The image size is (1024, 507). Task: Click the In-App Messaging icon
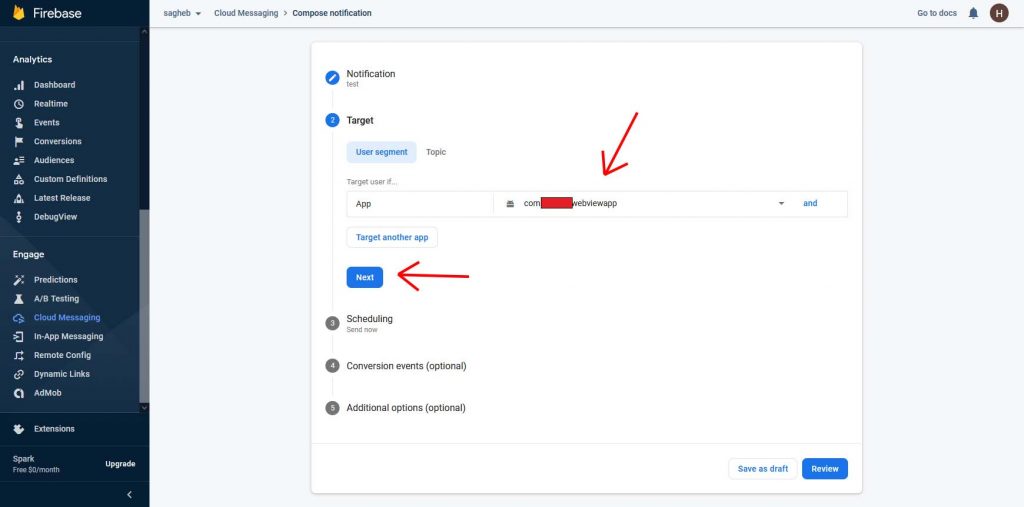(x=19, y=336)
